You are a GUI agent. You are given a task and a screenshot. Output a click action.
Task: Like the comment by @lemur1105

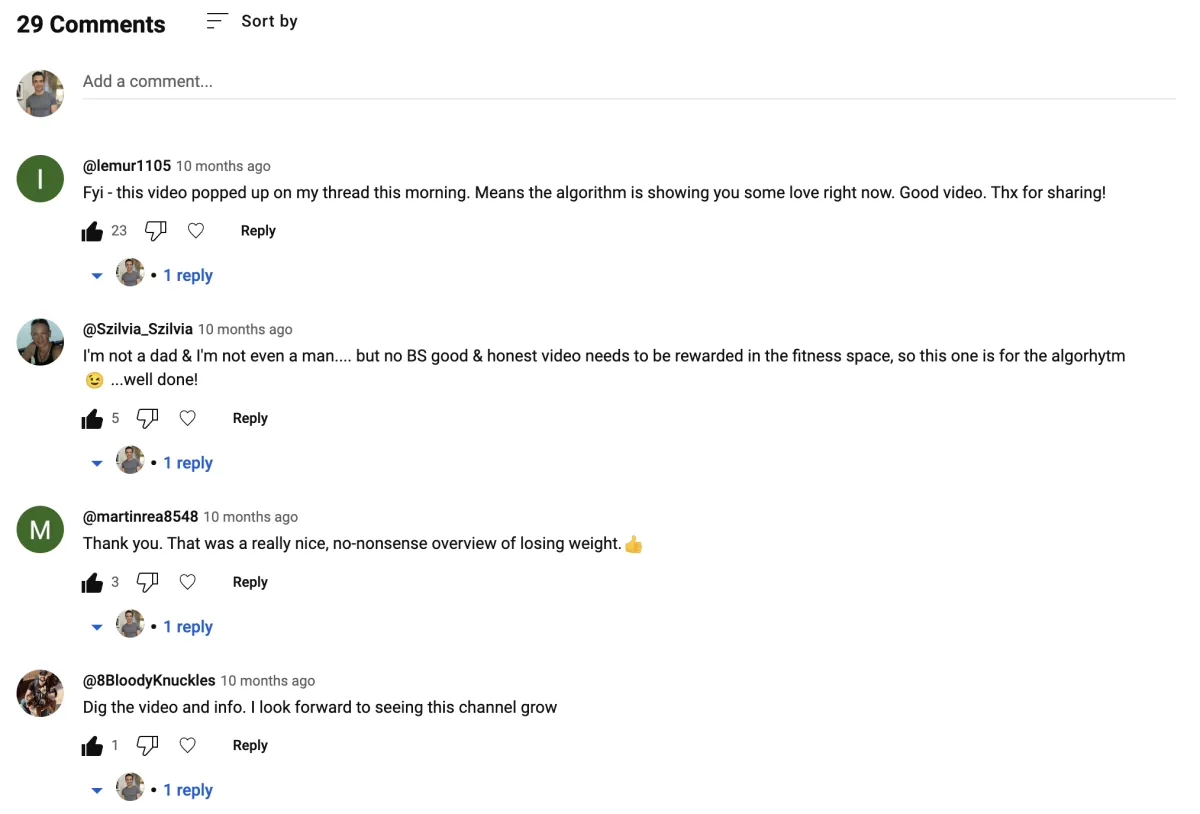[x=93, y=231]
